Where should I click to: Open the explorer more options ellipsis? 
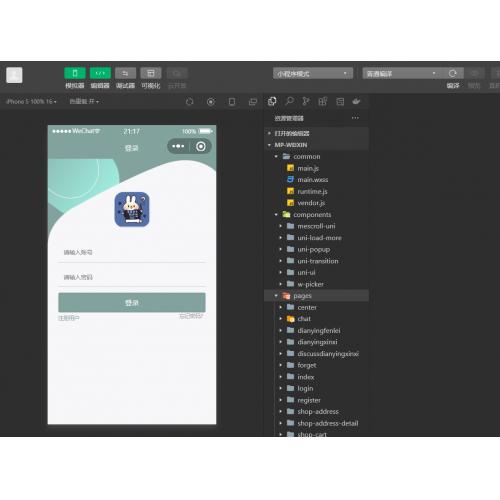click(355, 118)
